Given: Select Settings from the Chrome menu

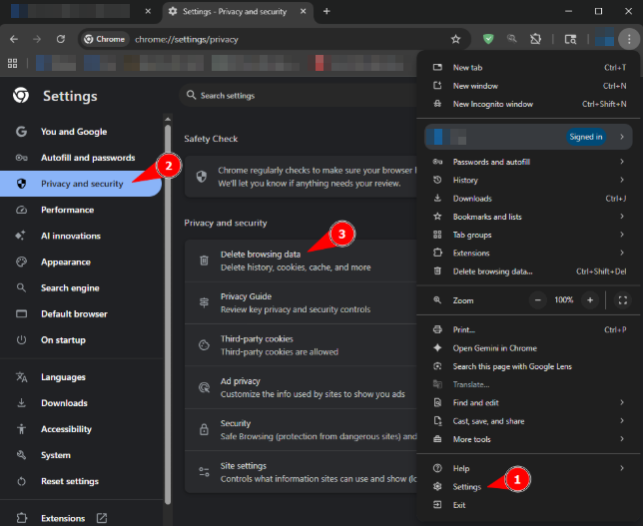Looking at the screenshot, I should tap(467, 487).
